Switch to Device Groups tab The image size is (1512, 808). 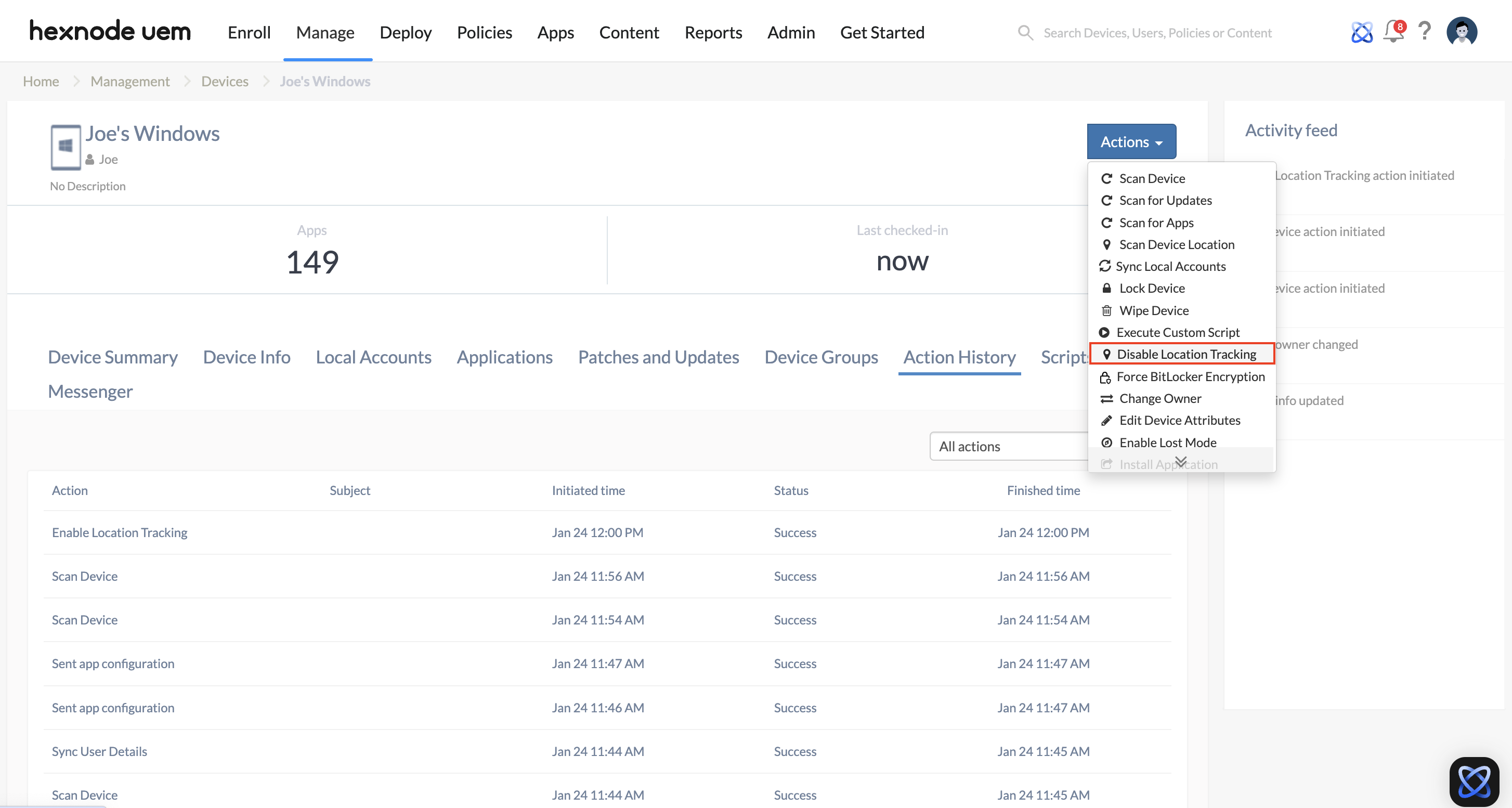[x=821, y=357]
